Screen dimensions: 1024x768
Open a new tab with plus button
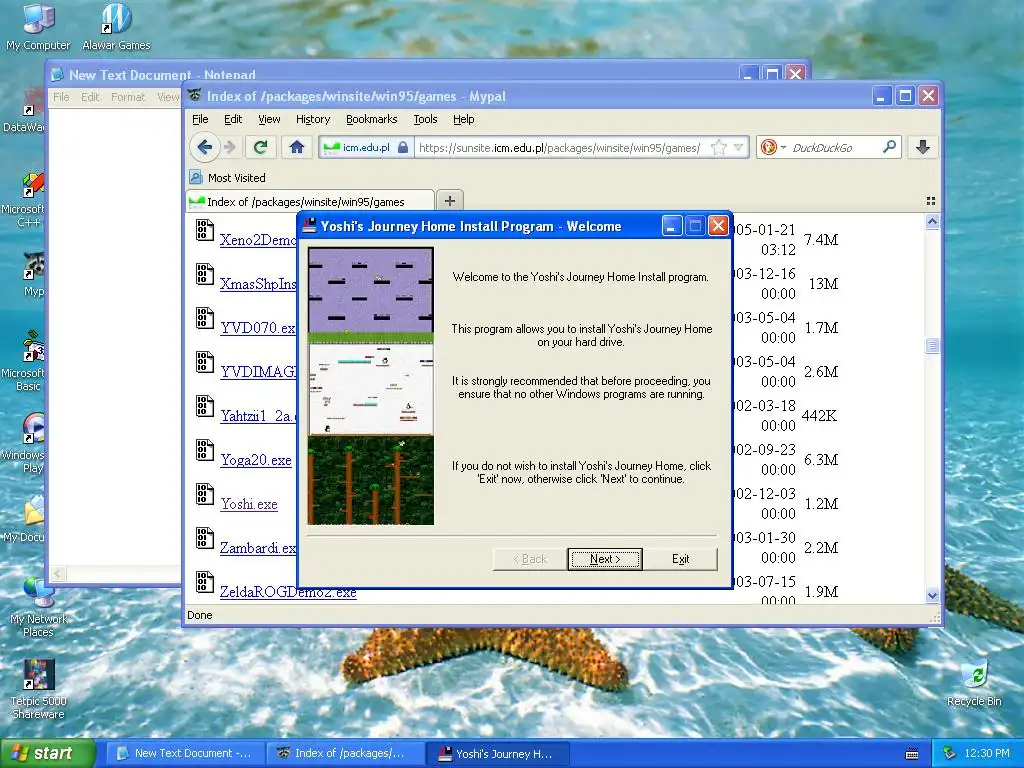point(449,200)
